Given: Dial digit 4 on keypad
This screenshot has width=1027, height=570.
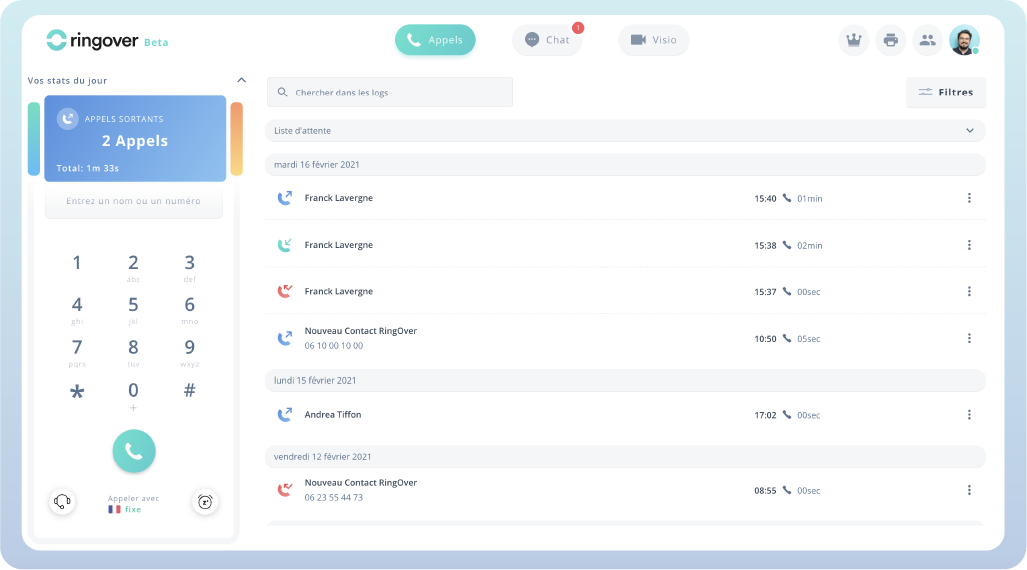Looking at the screenshot, I should [x=77, y=309].
